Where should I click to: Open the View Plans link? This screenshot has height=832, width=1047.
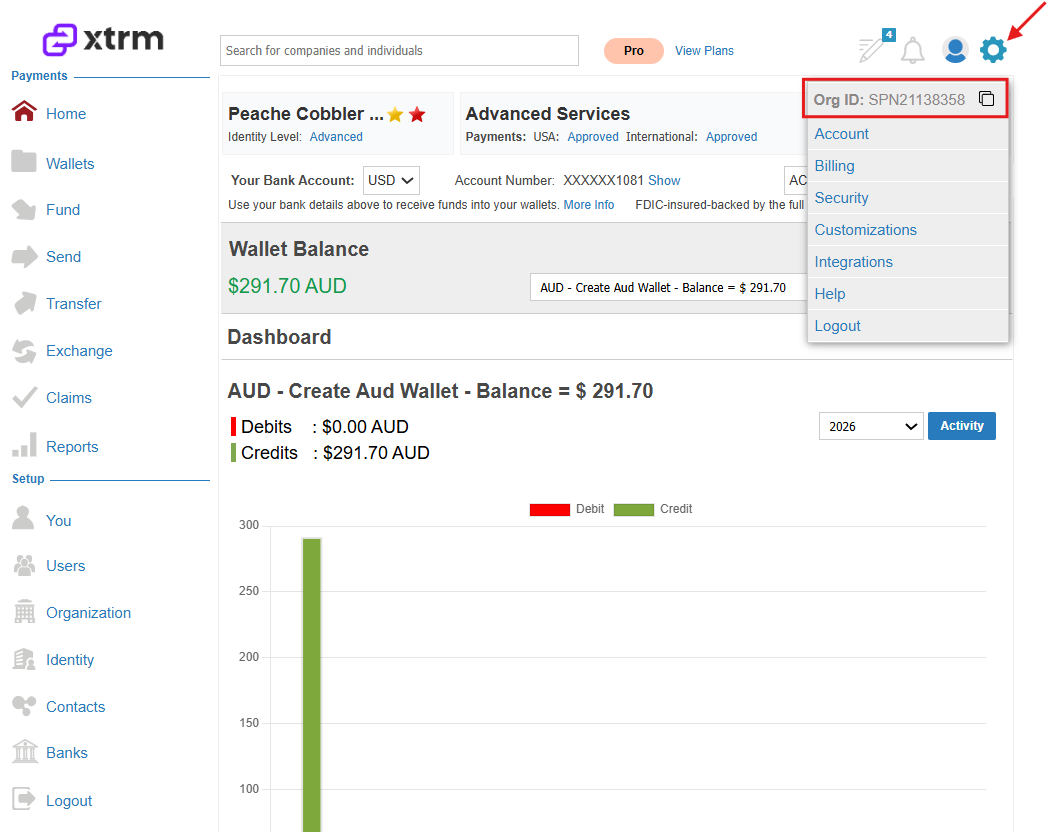click(704, 51)
